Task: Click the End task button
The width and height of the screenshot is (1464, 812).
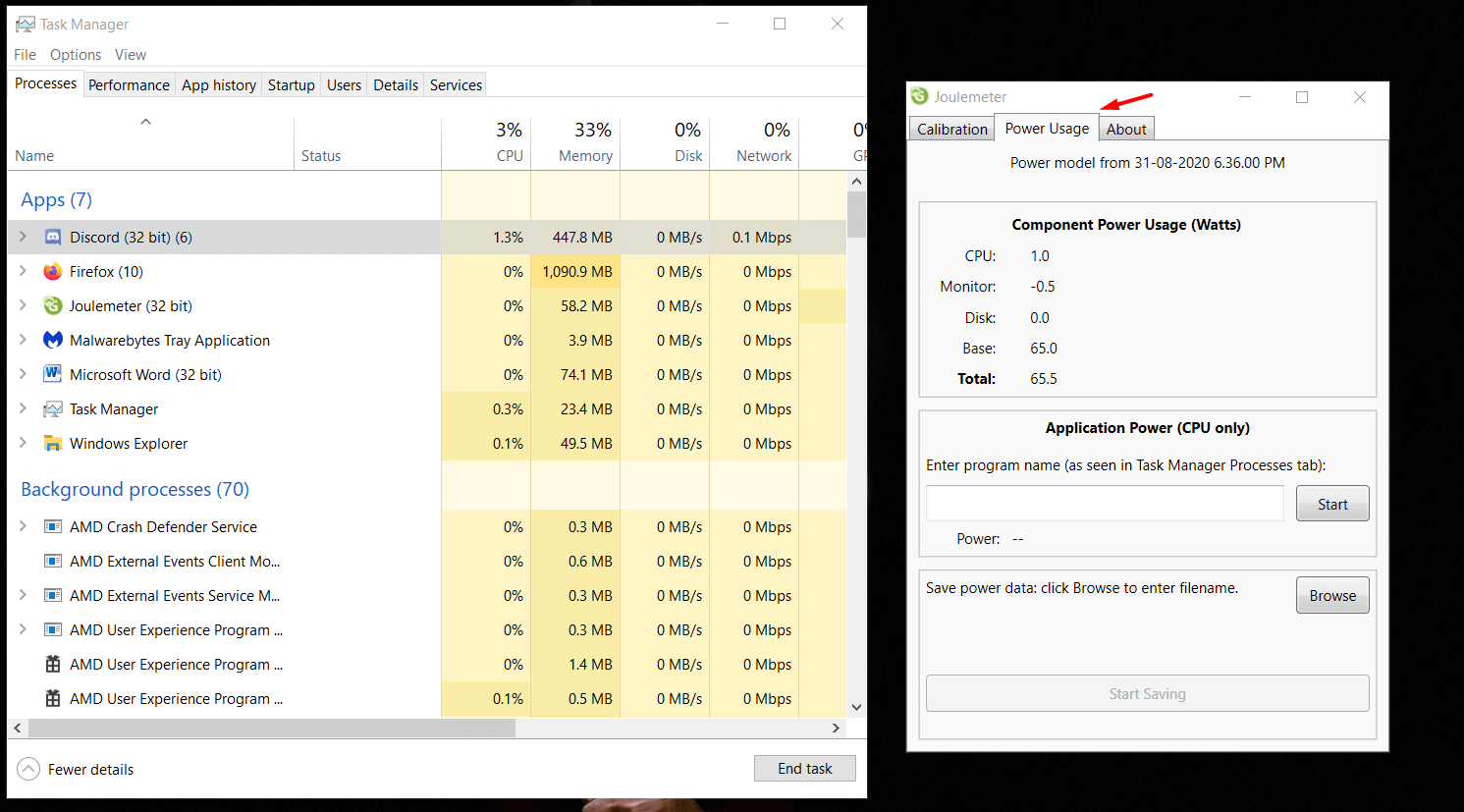Action: [x=805, y=769]
